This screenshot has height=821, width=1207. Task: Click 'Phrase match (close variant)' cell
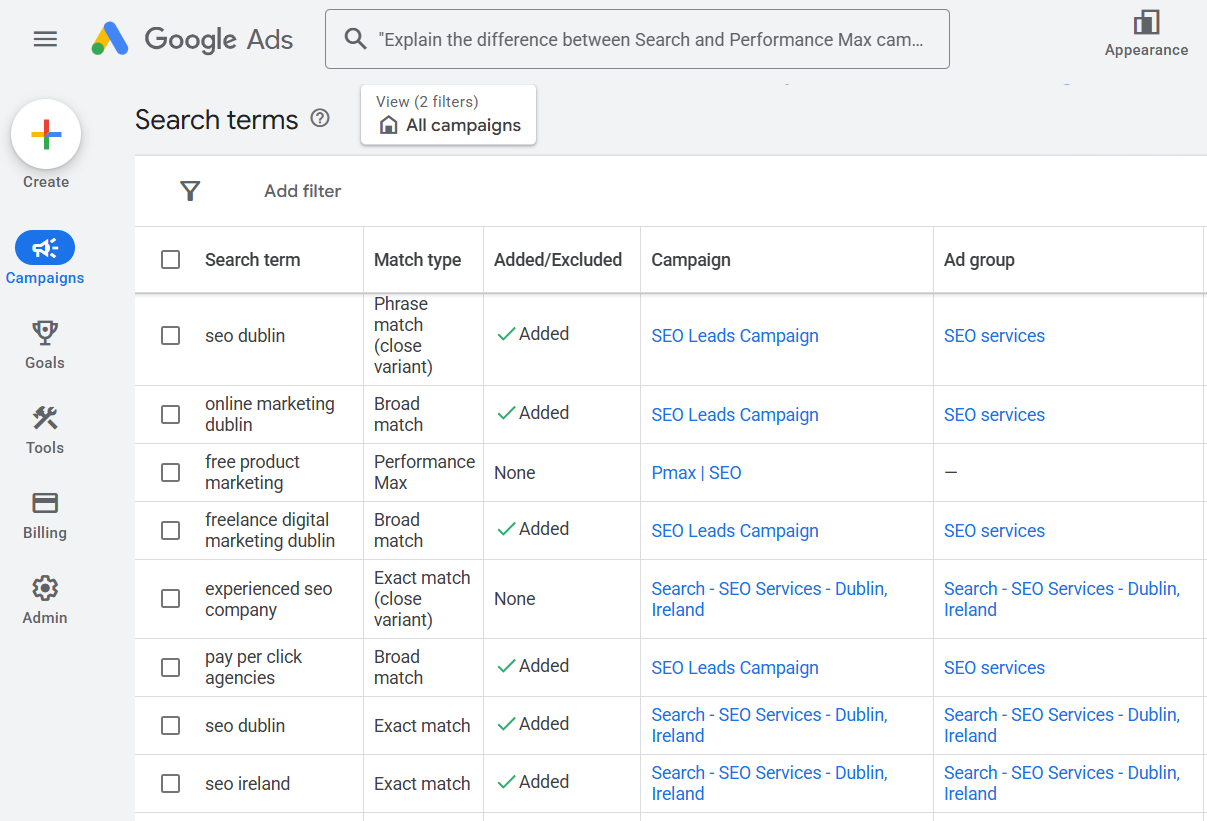(403, 335)
